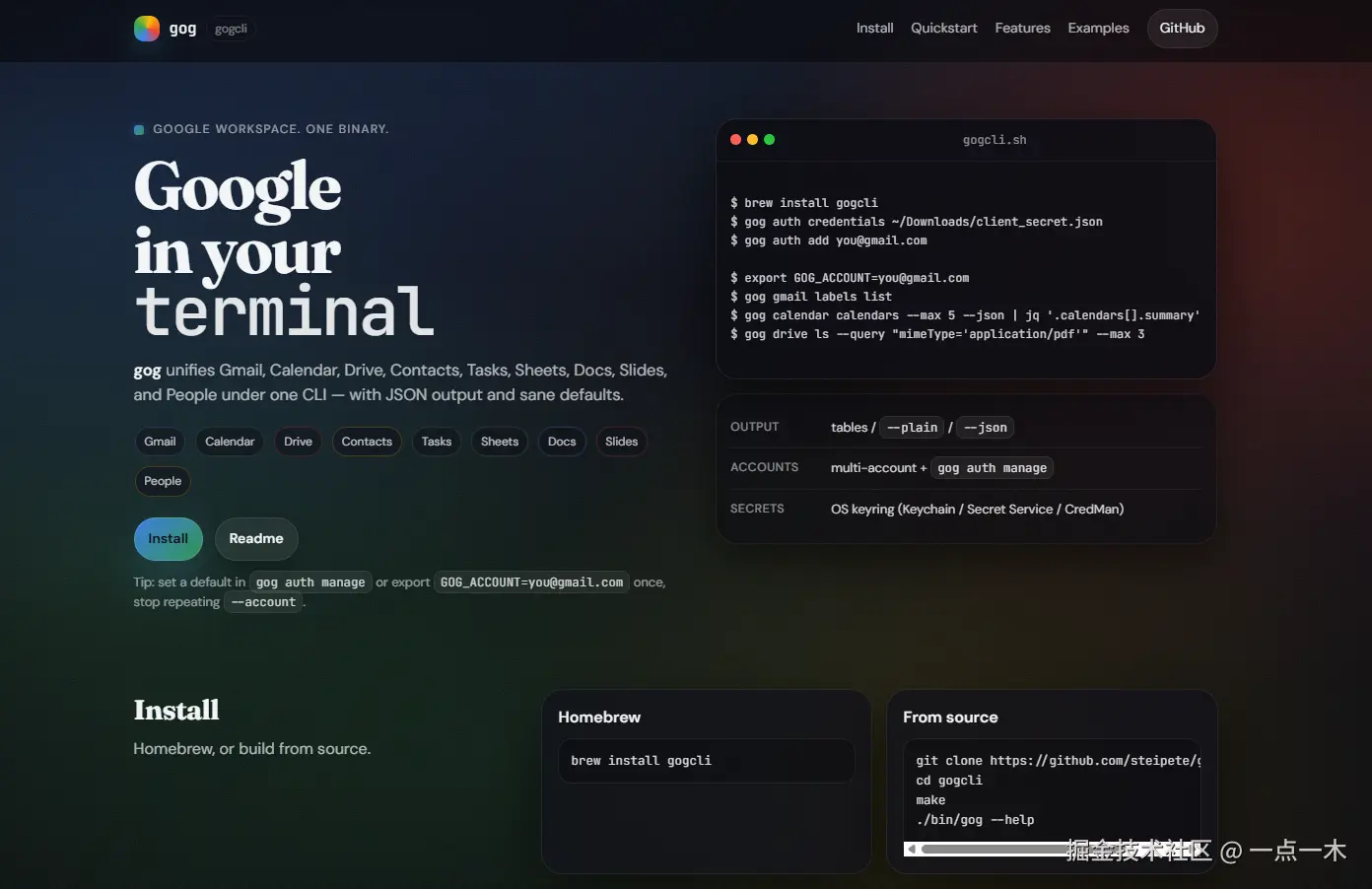This screenshot has height=889, width=1372.
Task: Go to Quickstart in the top navigation
Action: click(944, 29)
